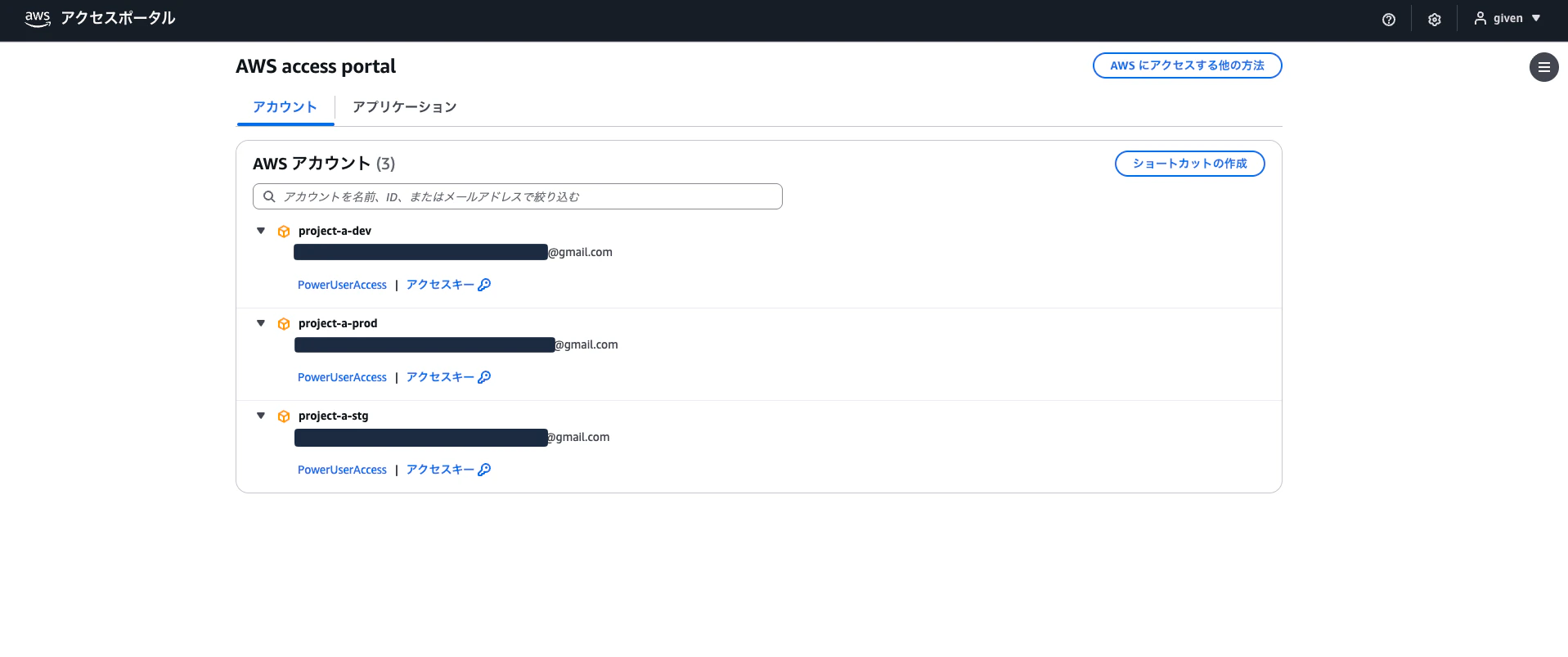This screenshot has height=657, width=1568.
Task: Click the アクセスポータル header text
Action: click(118, 19)
